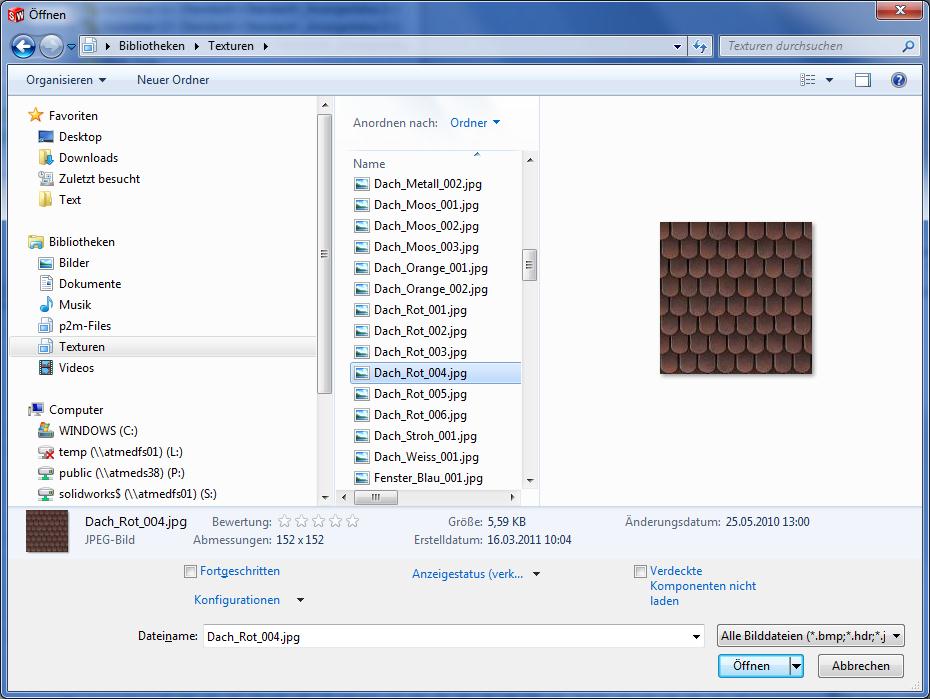The height and width of the screenshot is (699, 930).
Task: Open the Alle Bilddateien file type dropdown
Action: 810,636
